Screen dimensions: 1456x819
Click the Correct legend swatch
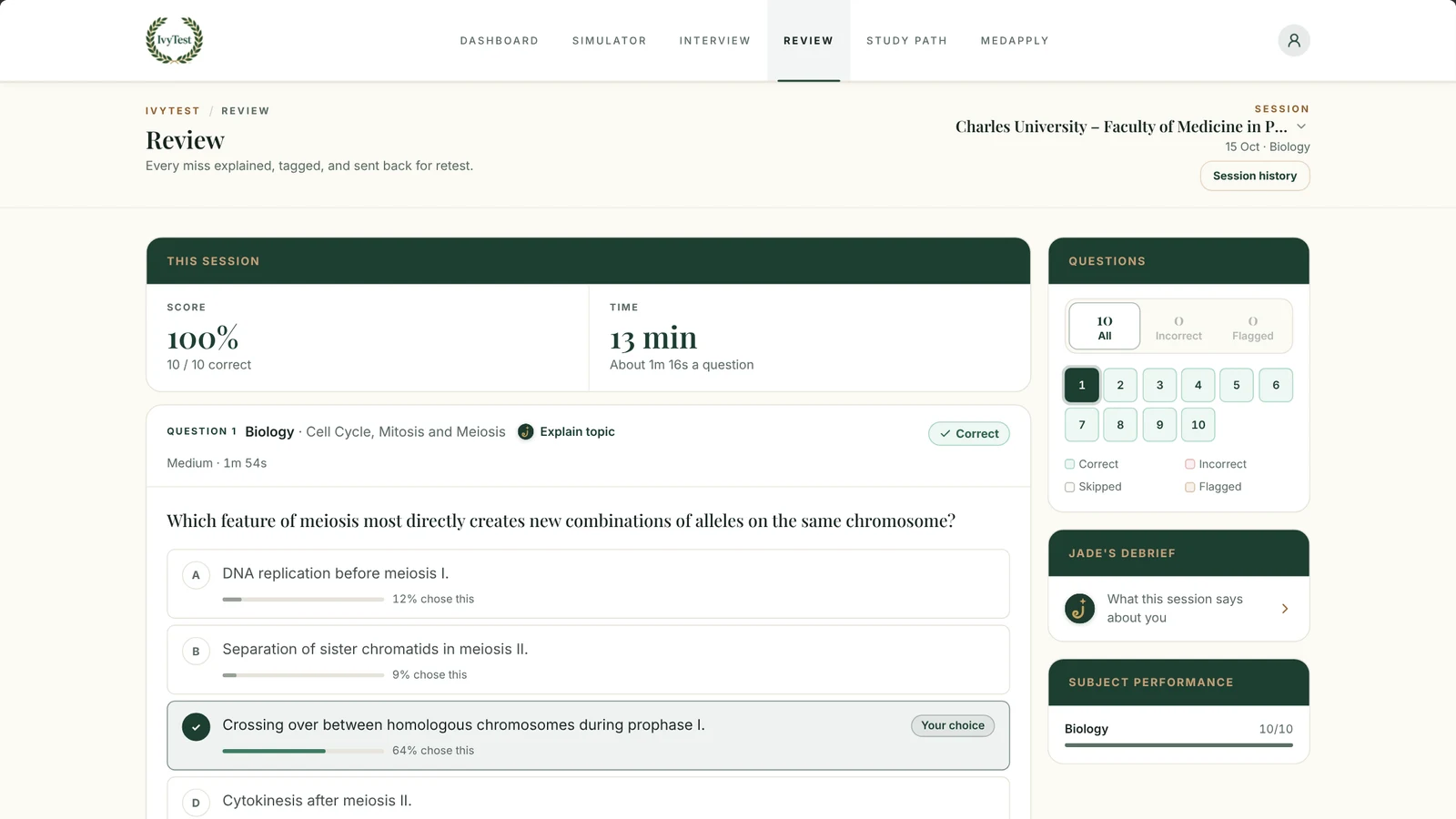[x=1069, y=464]
